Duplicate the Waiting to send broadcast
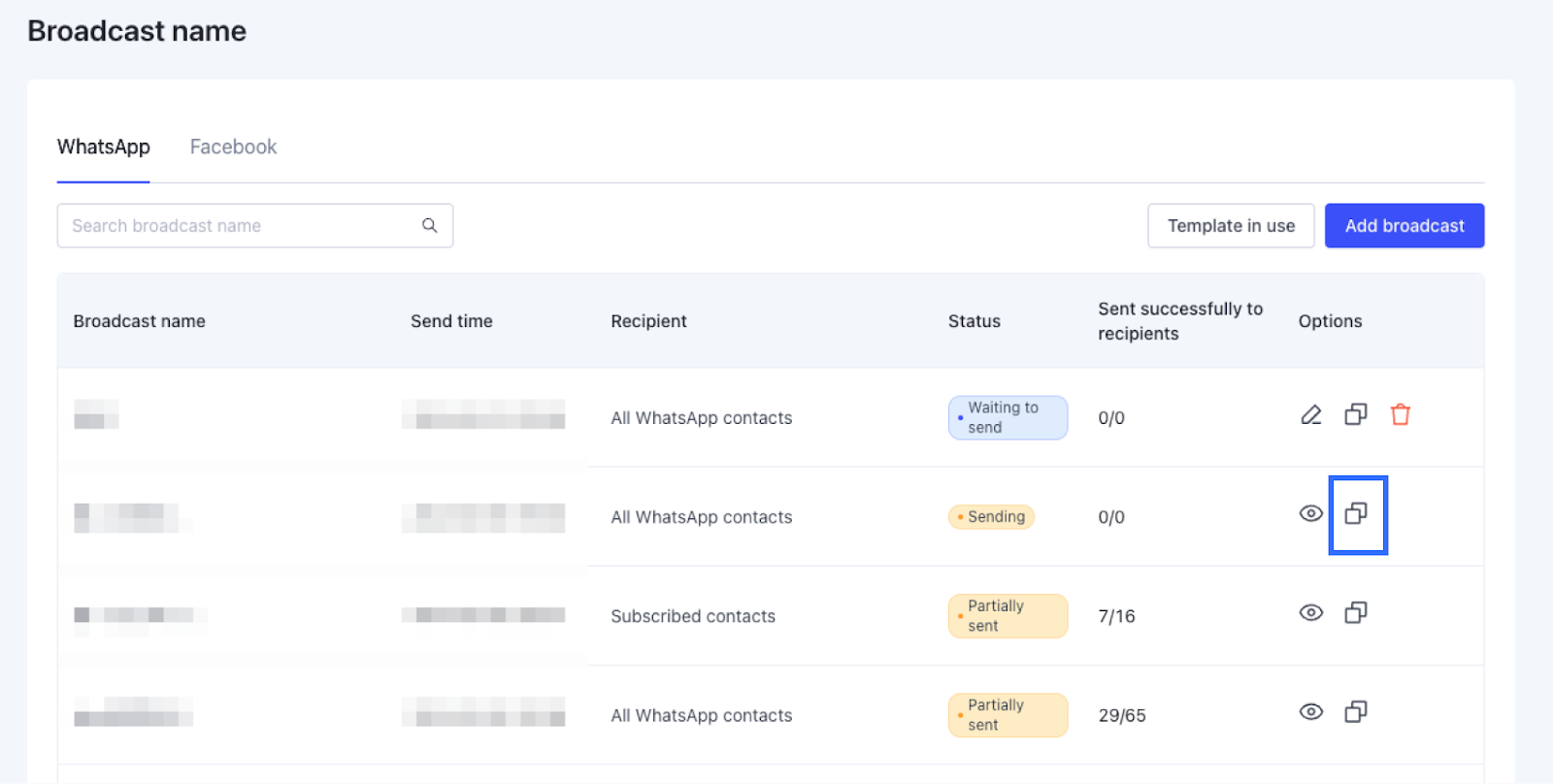Screen dimensions: 1553x784 pyautogui.click(x=1356, y=415)
